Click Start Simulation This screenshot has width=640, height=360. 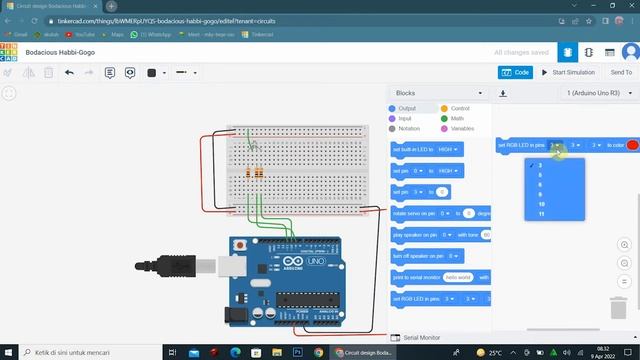point(568,72)
